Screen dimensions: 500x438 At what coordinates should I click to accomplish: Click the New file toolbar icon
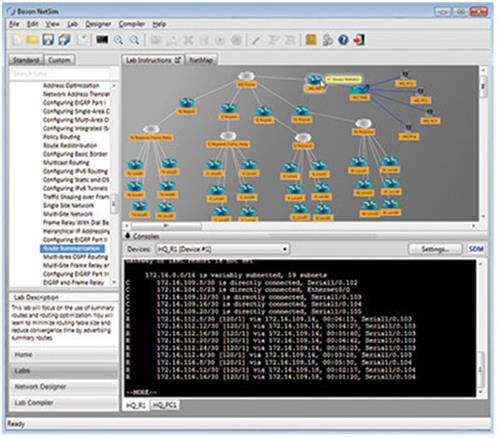[x=17, y=40]
